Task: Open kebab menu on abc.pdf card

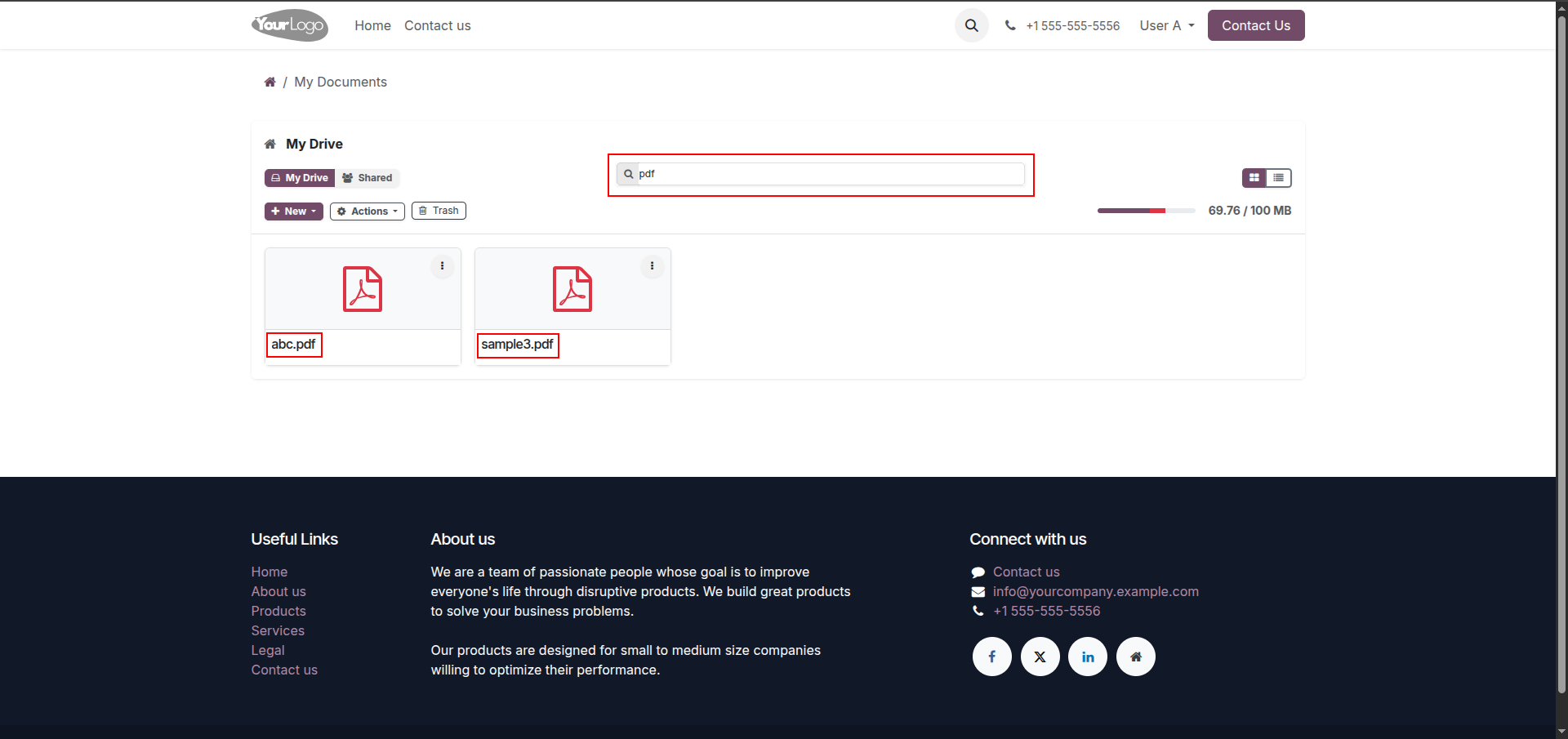Action: pyautogui.click(x=442, y=265)
